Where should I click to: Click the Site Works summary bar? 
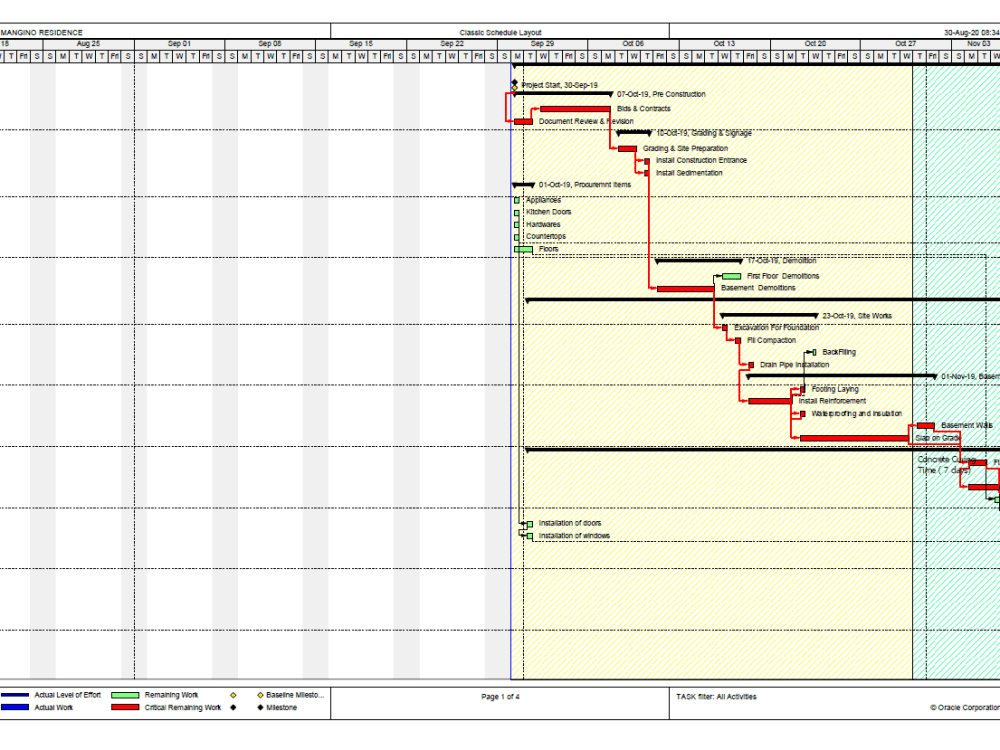[769, 316]
